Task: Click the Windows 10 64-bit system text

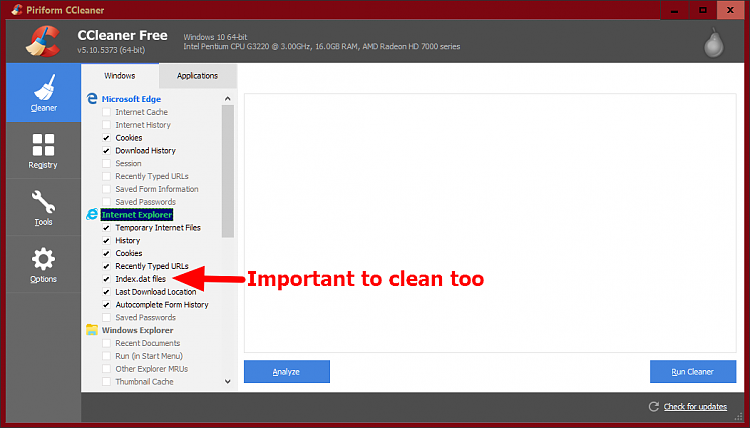Action: (215, 37)
